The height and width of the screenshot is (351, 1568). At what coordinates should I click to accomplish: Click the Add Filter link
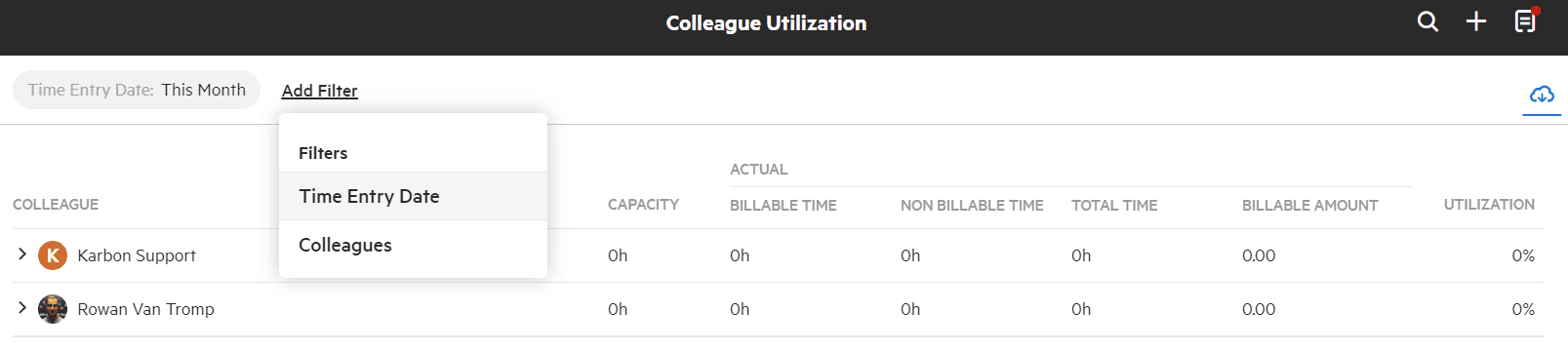(x=320, y=91)
